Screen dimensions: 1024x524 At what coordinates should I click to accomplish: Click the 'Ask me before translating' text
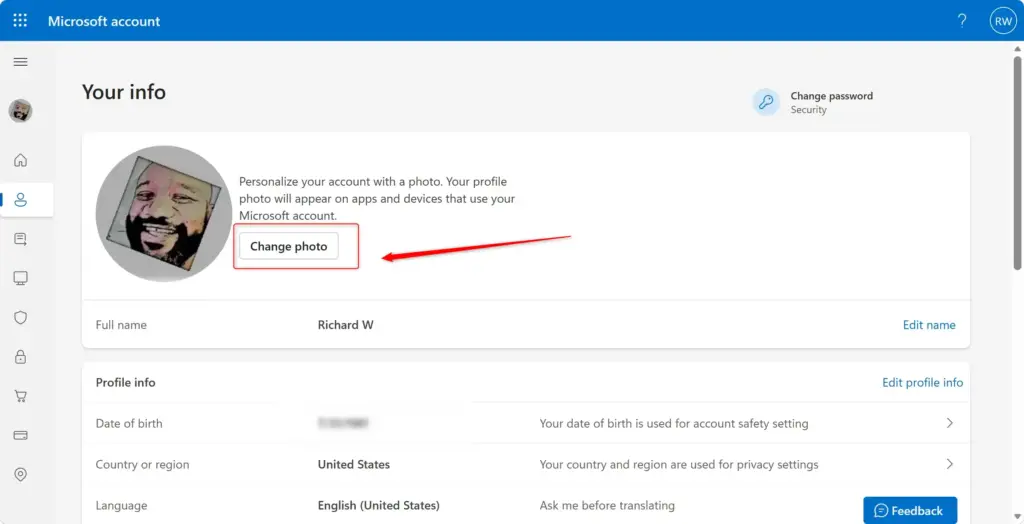607,506
